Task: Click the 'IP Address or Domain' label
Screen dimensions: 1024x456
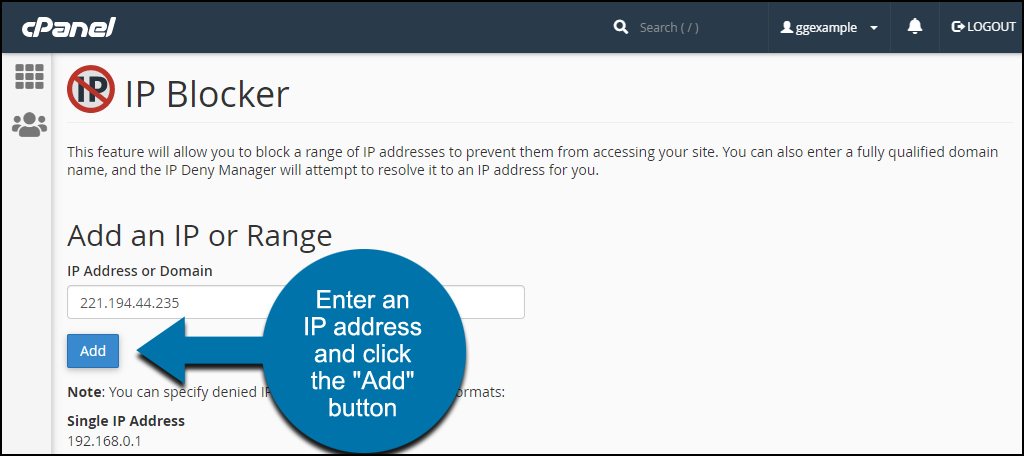Action: pyautogui.click(x=140, y=270)
